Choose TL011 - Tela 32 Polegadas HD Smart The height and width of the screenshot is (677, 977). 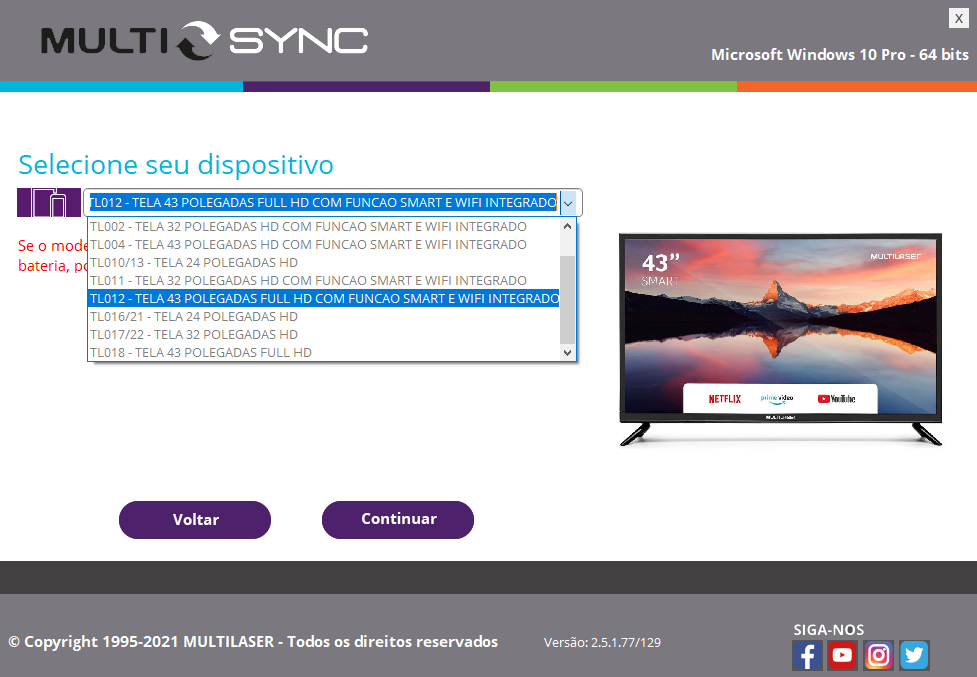[x=324, y=281]
